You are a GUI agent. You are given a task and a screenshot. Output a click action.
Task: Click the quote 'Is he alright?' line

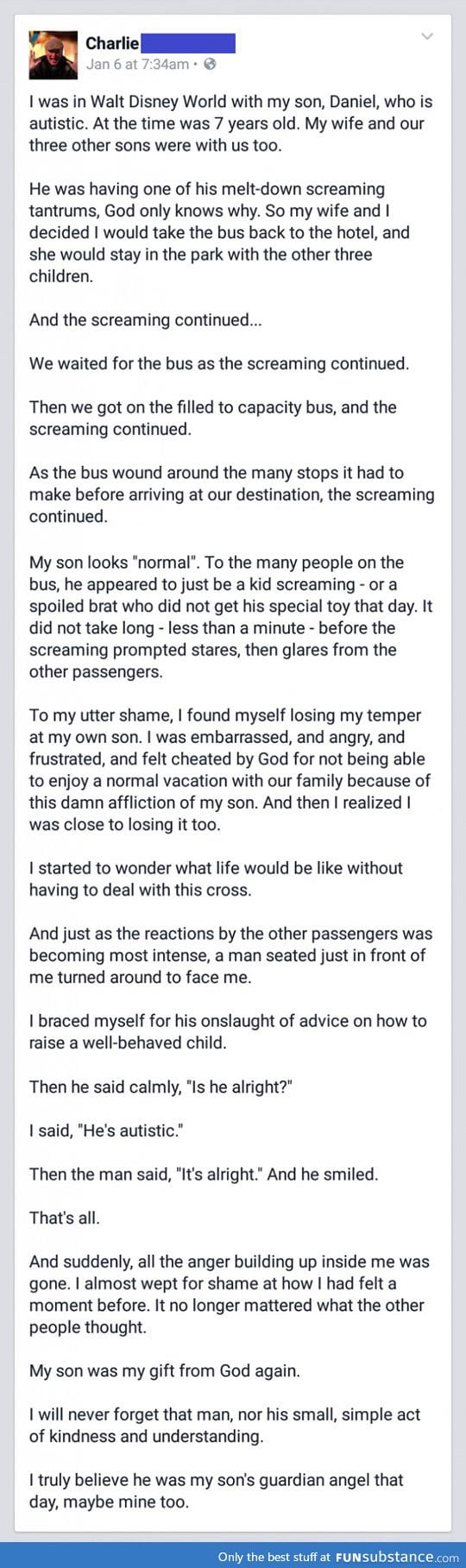161,1086
